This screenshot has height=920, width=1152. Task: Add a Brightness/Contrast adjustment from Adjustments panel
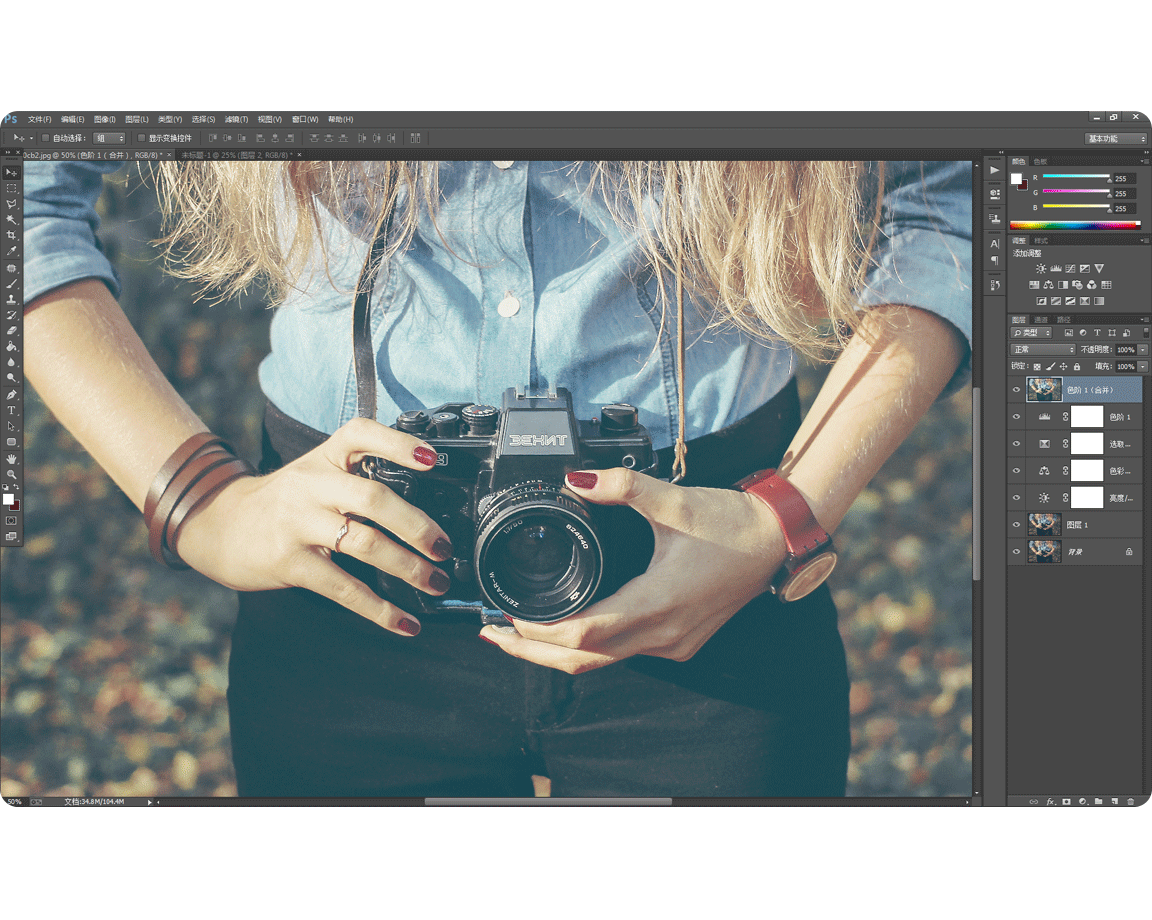[x=1040, y=269]
